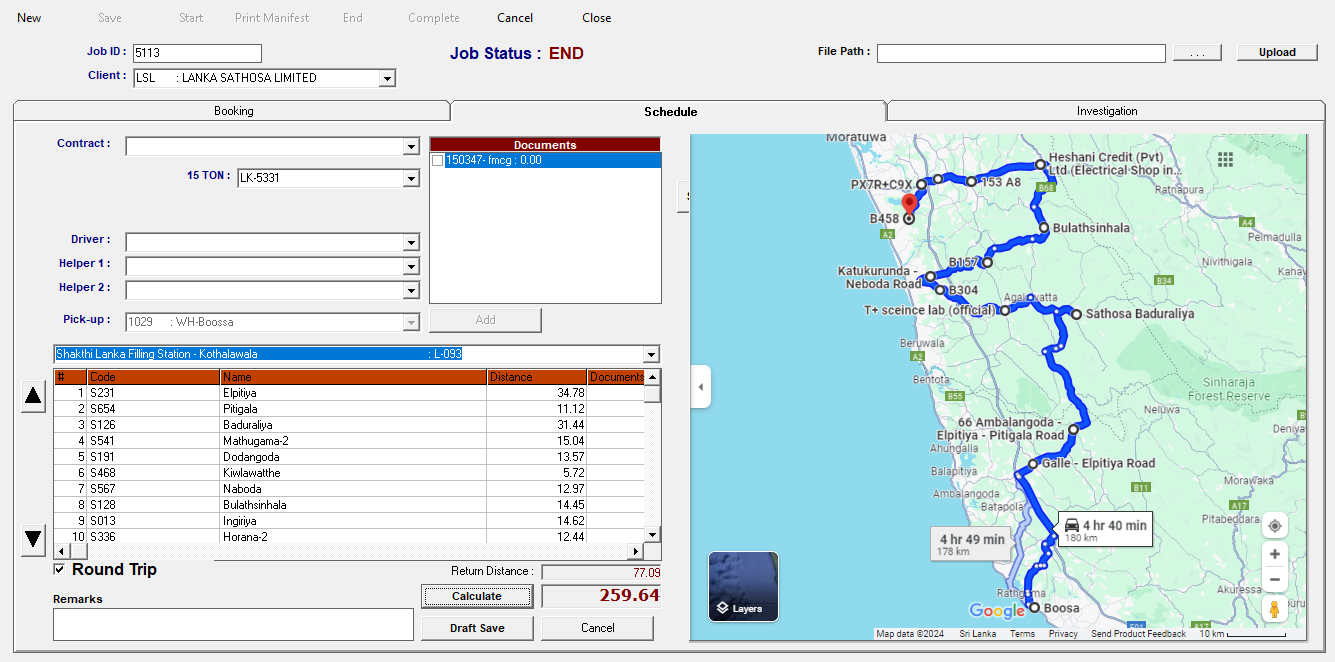This screenshot has width=1335, height=662.
Task: Click the bottom Cancel button
Action: [x=598, y=628]
